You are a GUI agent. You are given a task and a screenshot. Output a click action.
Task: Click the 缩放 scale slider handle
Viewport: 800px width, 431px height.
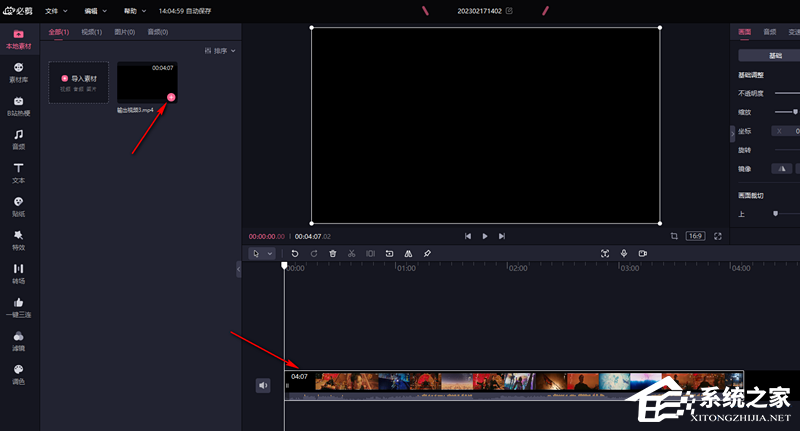click(x=795, y=112)
